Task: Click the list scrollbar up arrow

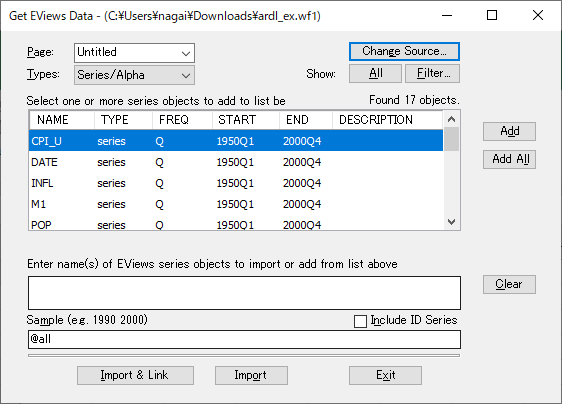Action: pyautogui.click(x=451, y=119)
